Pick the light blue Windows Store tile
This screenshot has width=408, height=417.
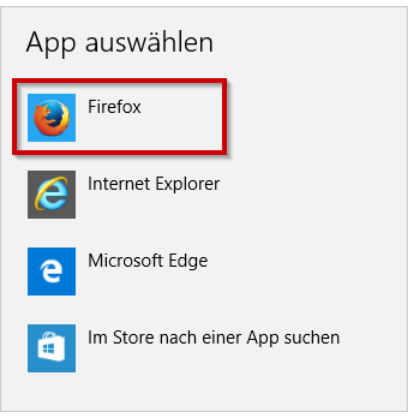[x=52, y=348]
